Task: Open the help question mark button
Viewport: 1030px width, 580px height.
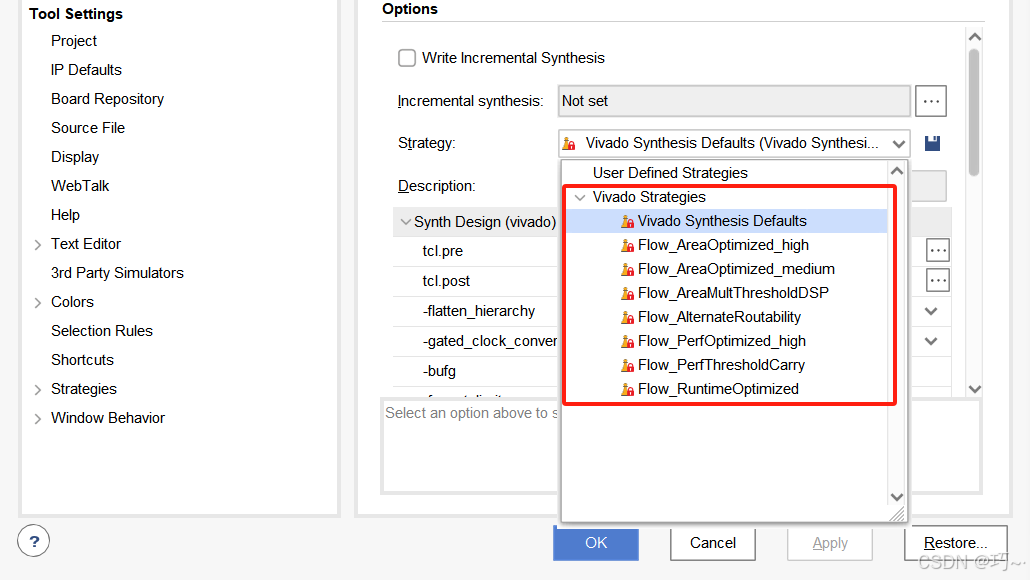Action: 34,541
